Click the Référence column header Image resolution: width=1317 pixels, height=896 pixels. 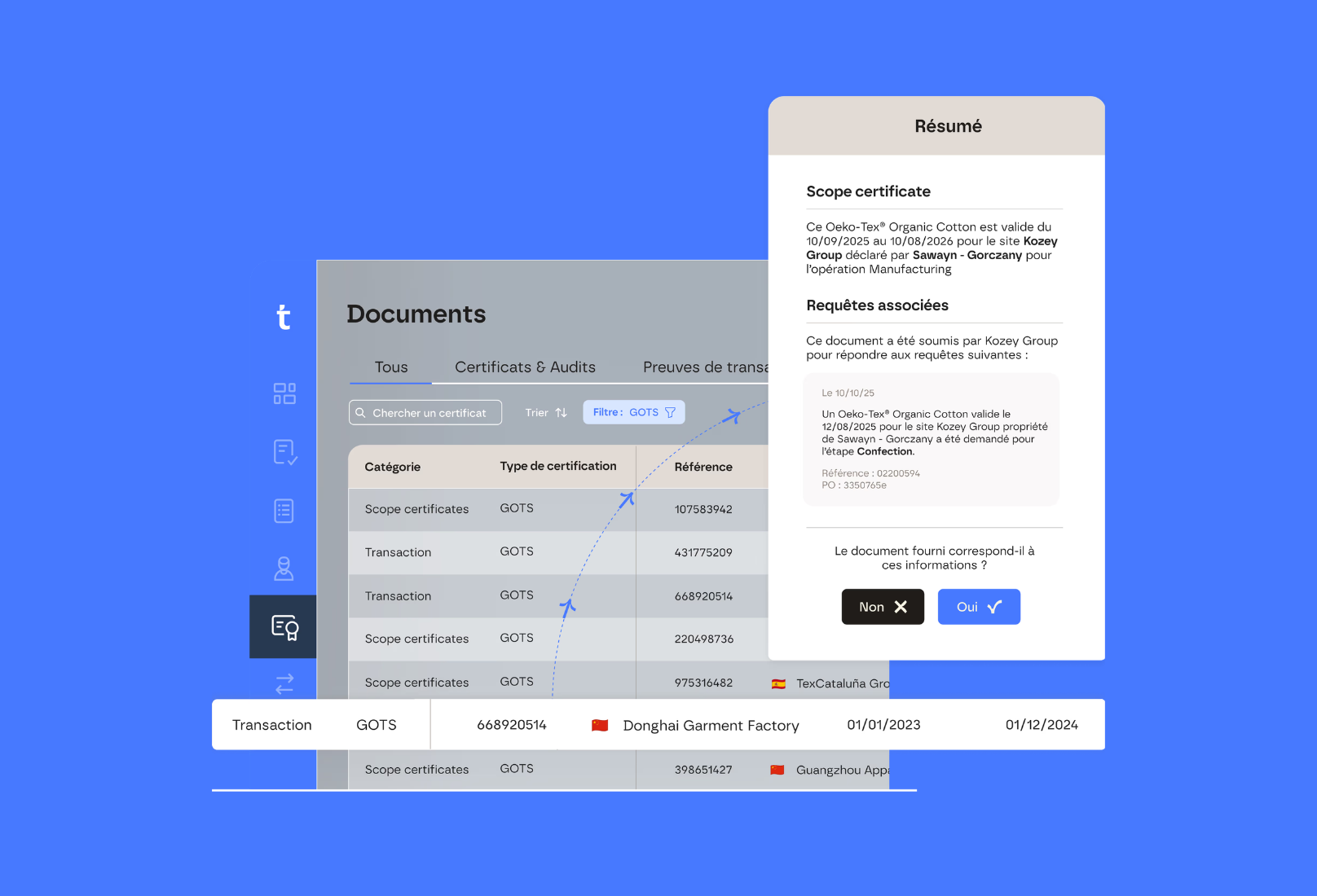(703, 467)
